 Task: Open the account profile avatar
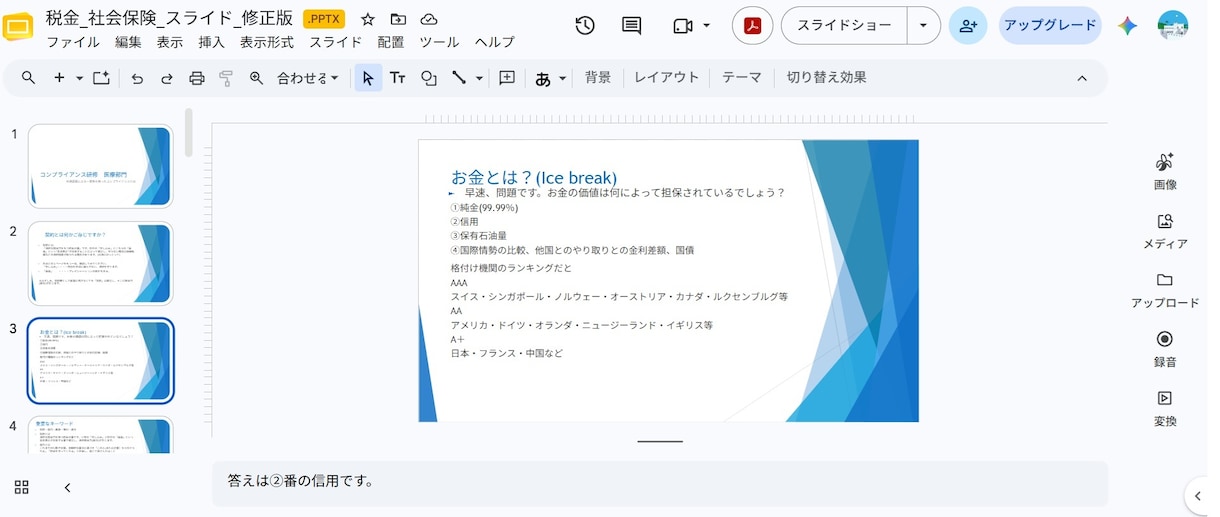pyautogui.click(x=1173, y=25)
